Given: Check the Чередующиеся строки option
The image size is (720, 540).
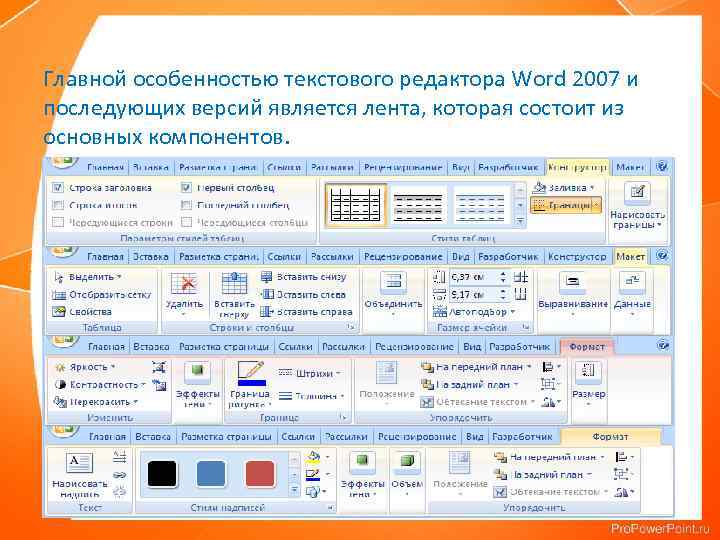Looking at the screenshot, I should [x=58, y=222].
